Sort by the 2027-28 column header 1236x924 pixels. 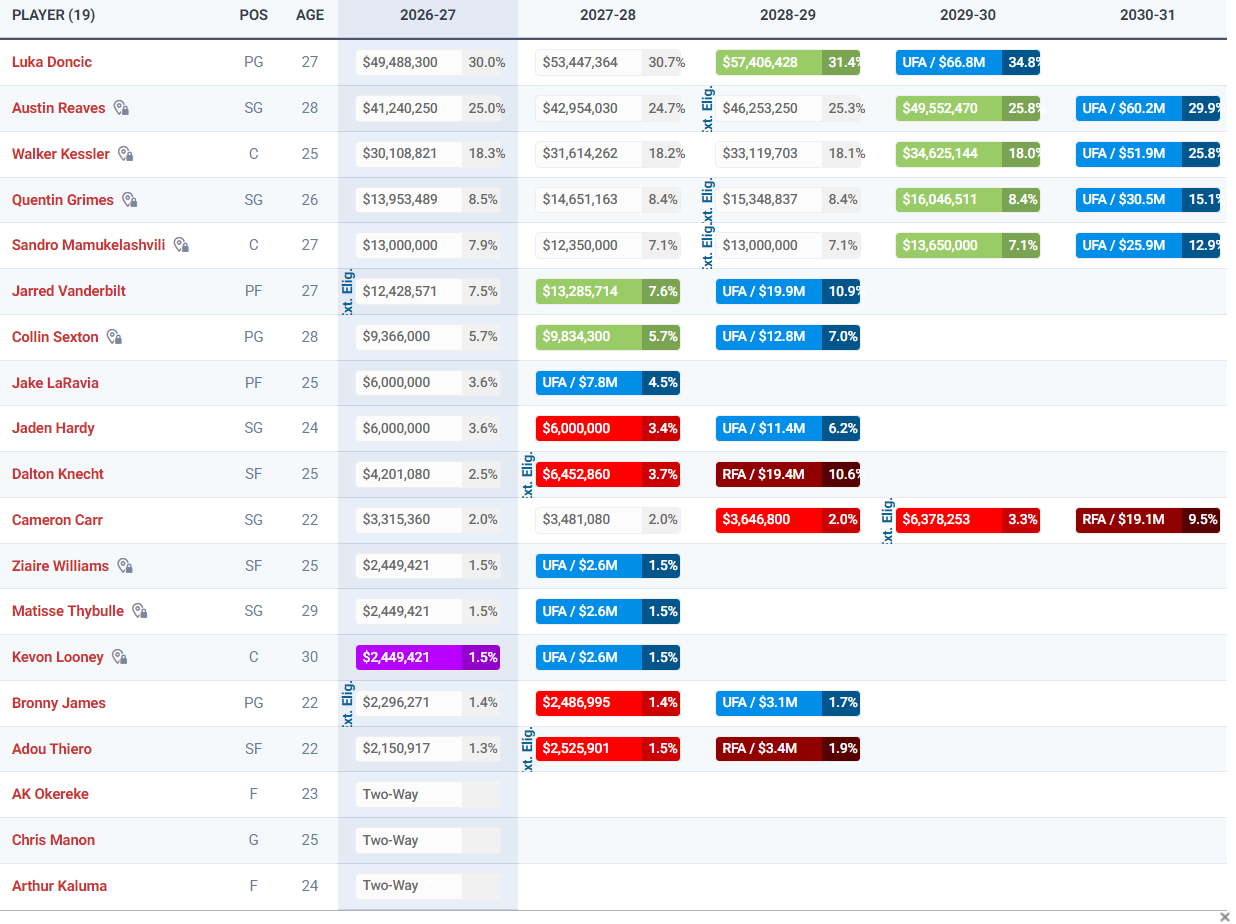point(608,16)
